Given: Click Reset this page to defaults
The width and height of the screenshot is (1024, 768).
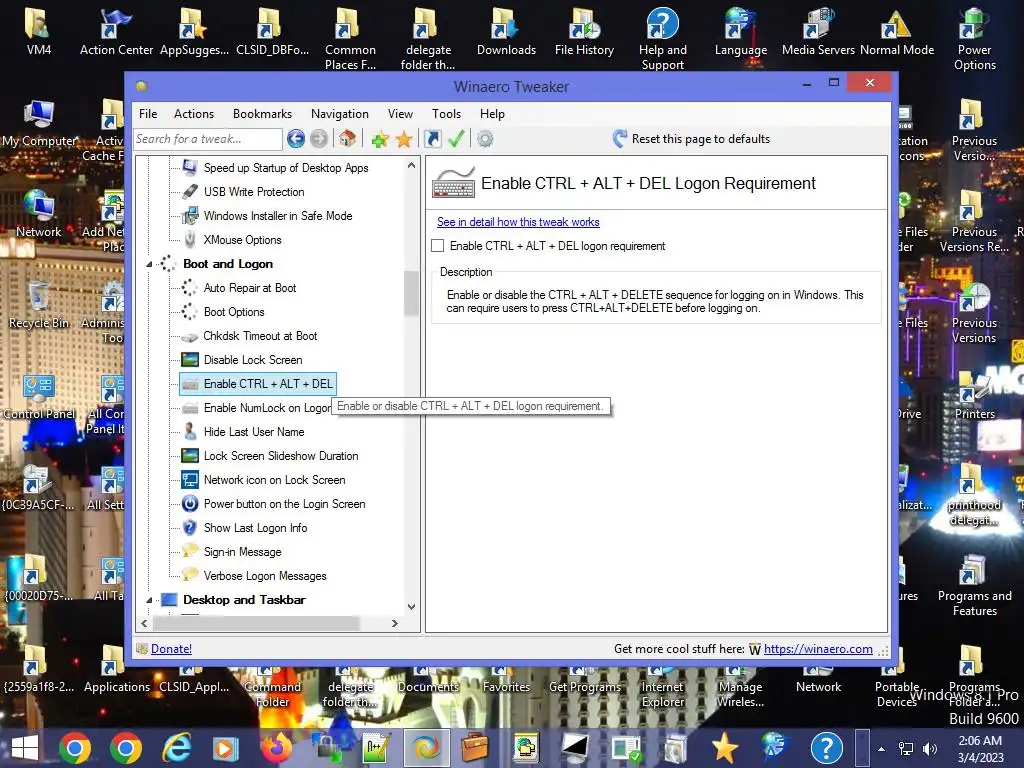Looking at the screenshot, I should pyautogui.click(x=701, y=138).
